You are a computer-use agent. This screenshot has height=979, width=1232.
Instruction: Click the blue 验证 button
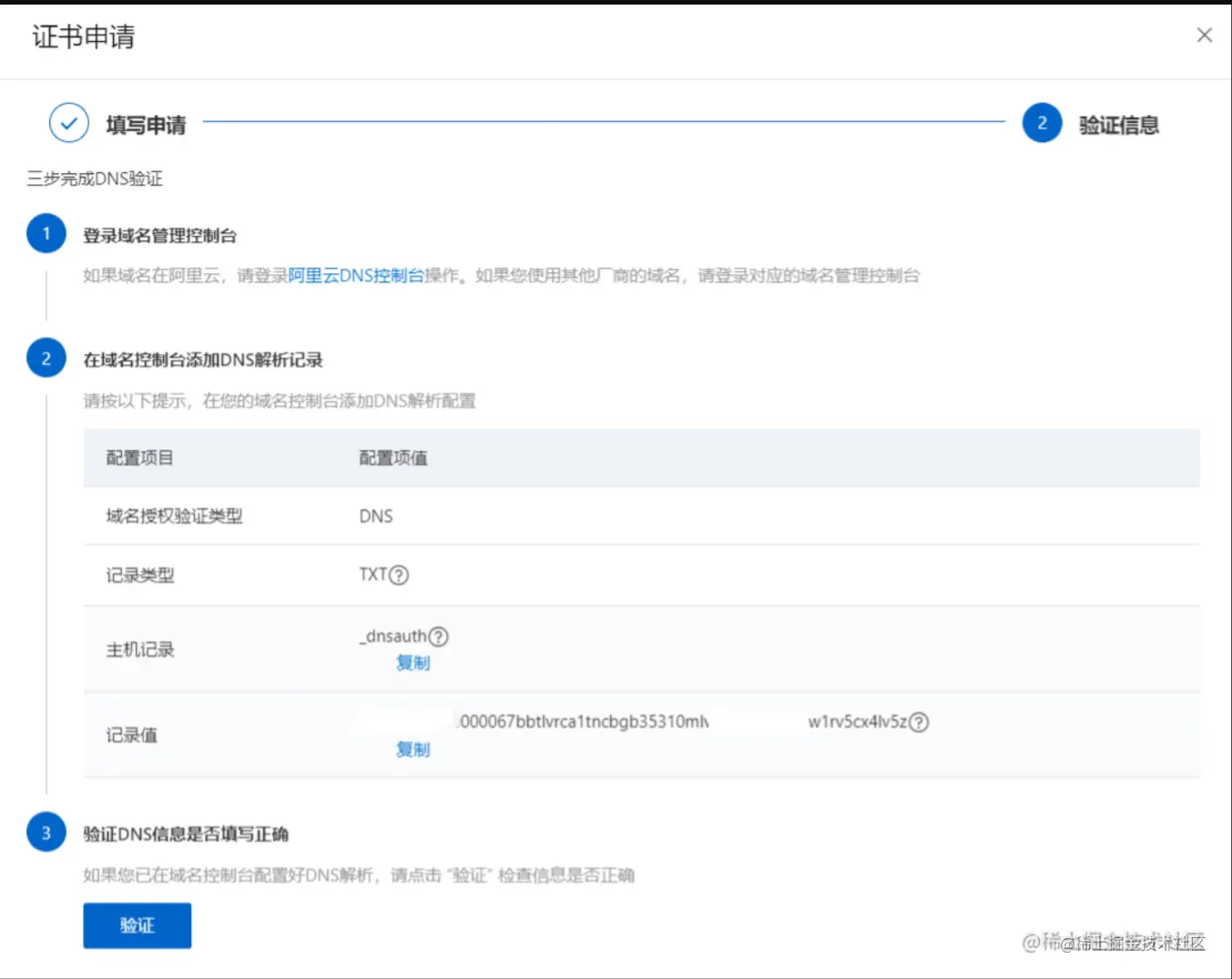tap(137, 925)
